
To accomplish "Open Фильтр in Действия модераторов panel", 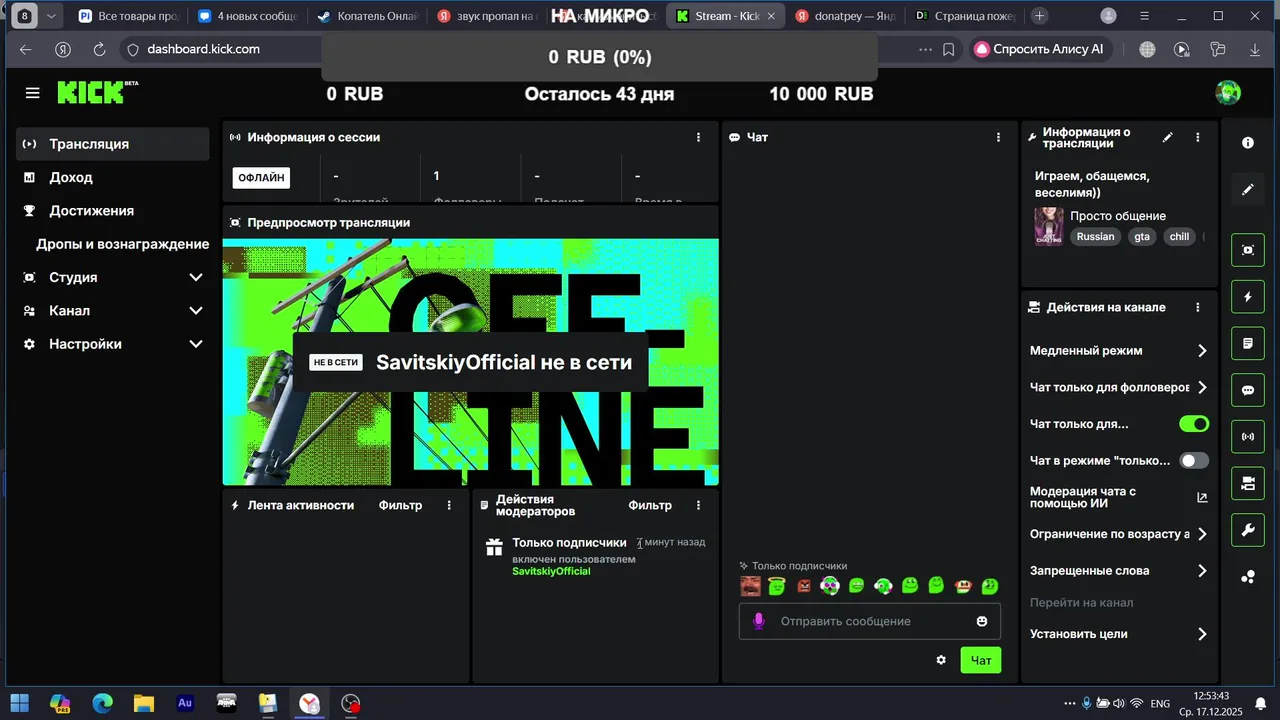I will pos(650,505).
